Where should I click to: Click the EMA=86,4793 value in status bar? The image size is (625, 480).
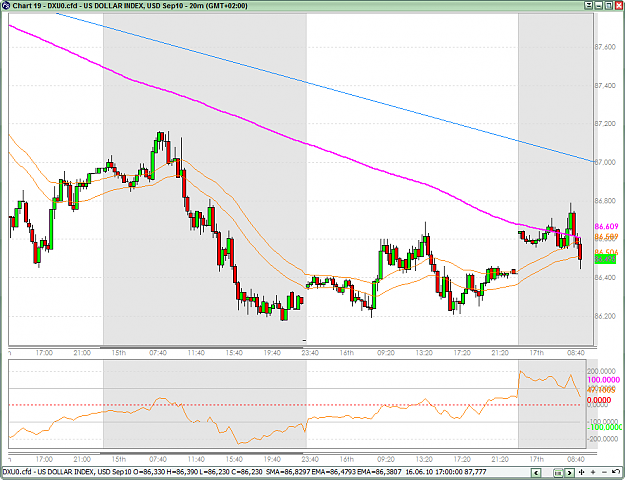[x=334, y=472]
